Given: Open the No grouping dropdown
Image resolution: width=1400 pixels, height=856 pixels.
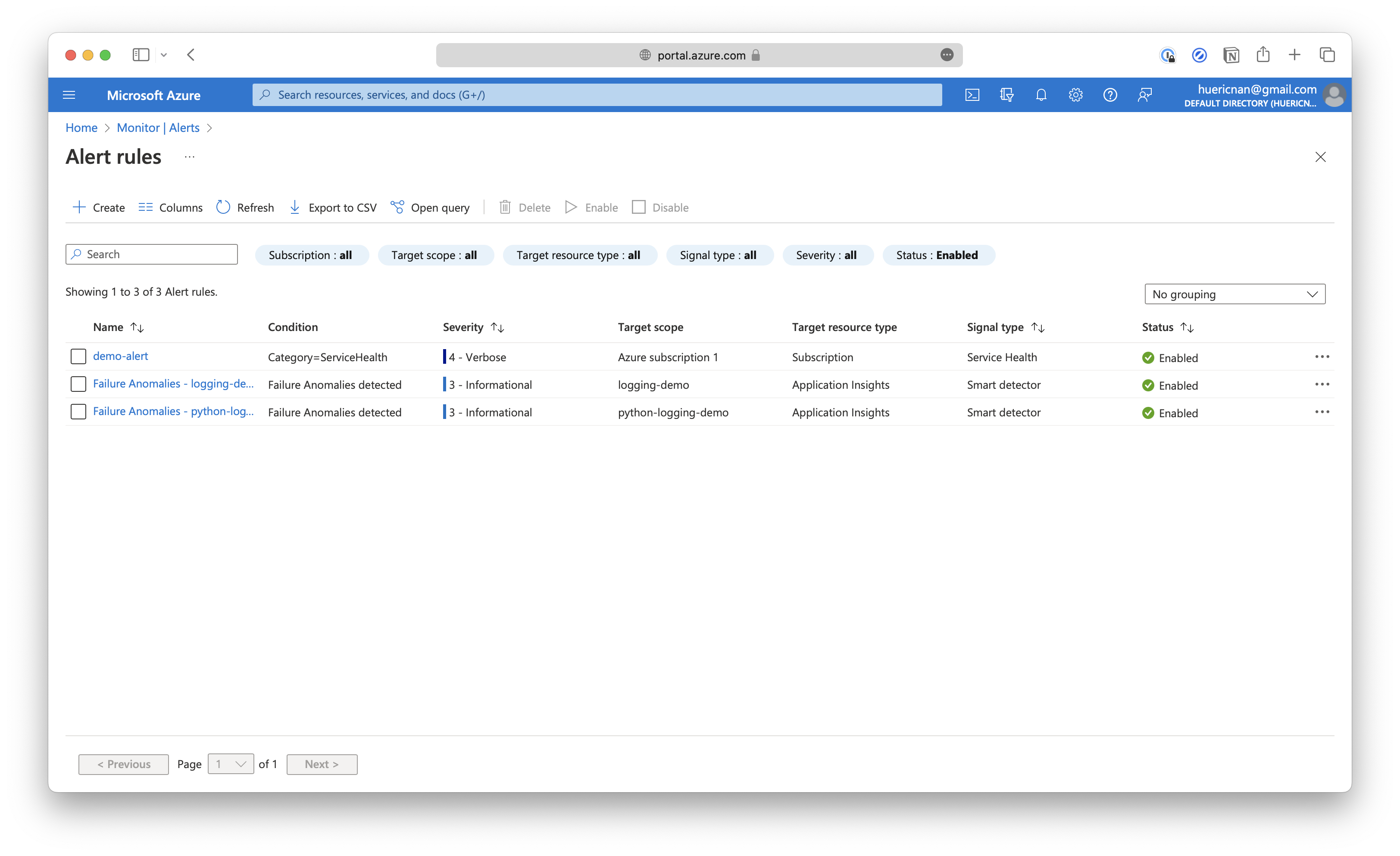Looking at the screenshot, I should 1234,294.
